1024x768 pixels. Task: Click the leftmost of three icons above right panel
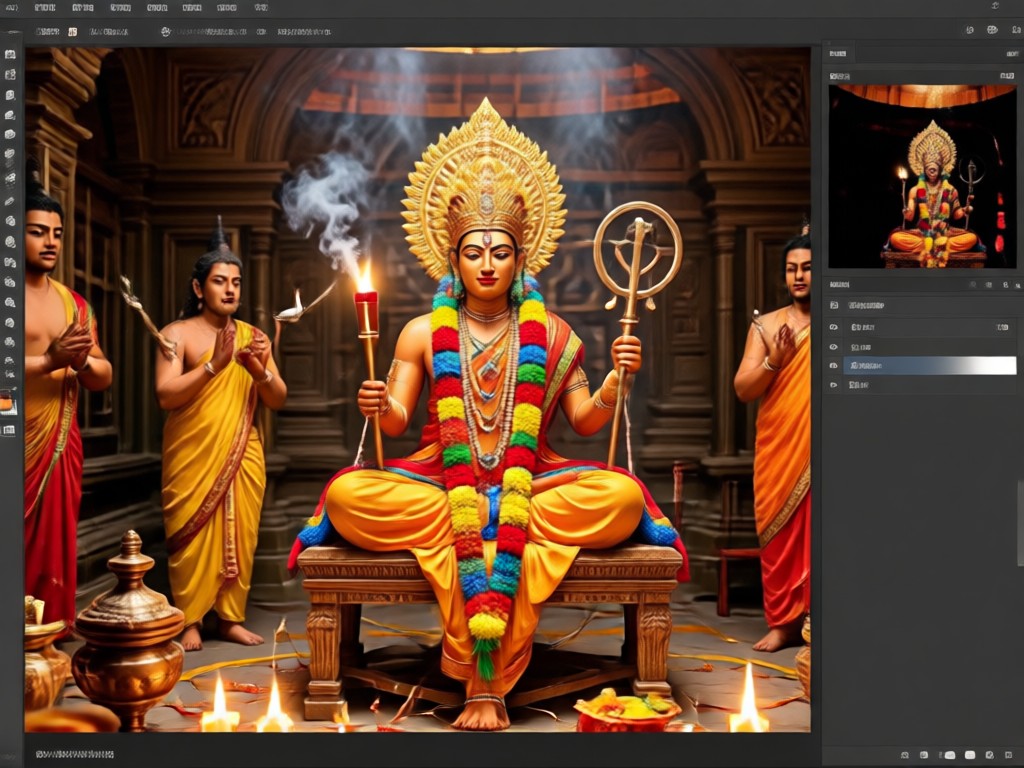(970, 30)
